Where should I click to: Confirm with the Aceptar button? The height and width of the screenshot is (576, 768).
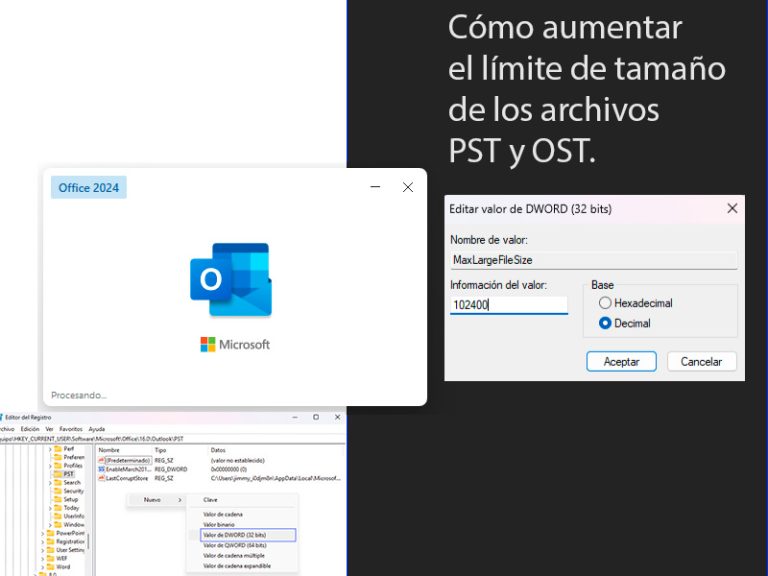coord(621,361)
